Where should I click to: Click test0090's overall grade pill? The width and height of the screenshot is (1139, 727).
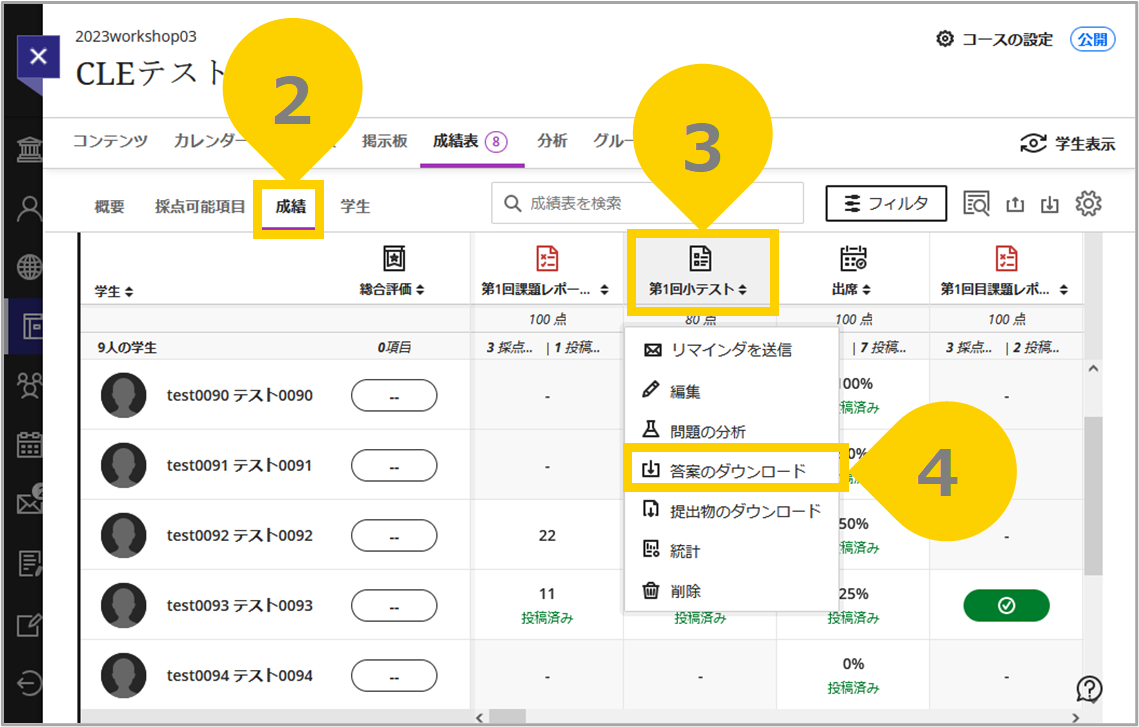pos(394,396)
